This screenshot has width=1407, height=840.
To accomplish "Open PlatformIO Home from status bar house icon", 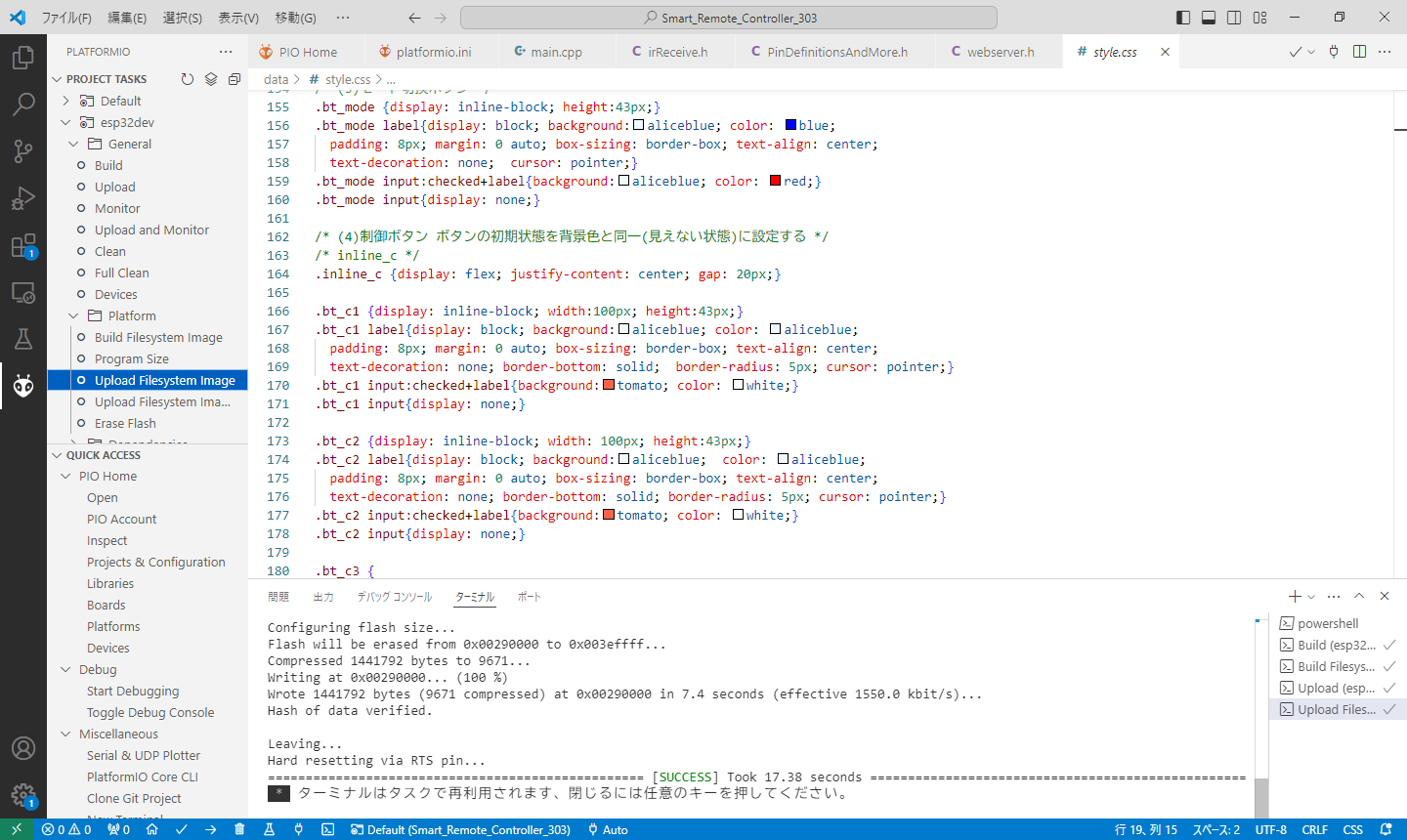I will 152,829.
